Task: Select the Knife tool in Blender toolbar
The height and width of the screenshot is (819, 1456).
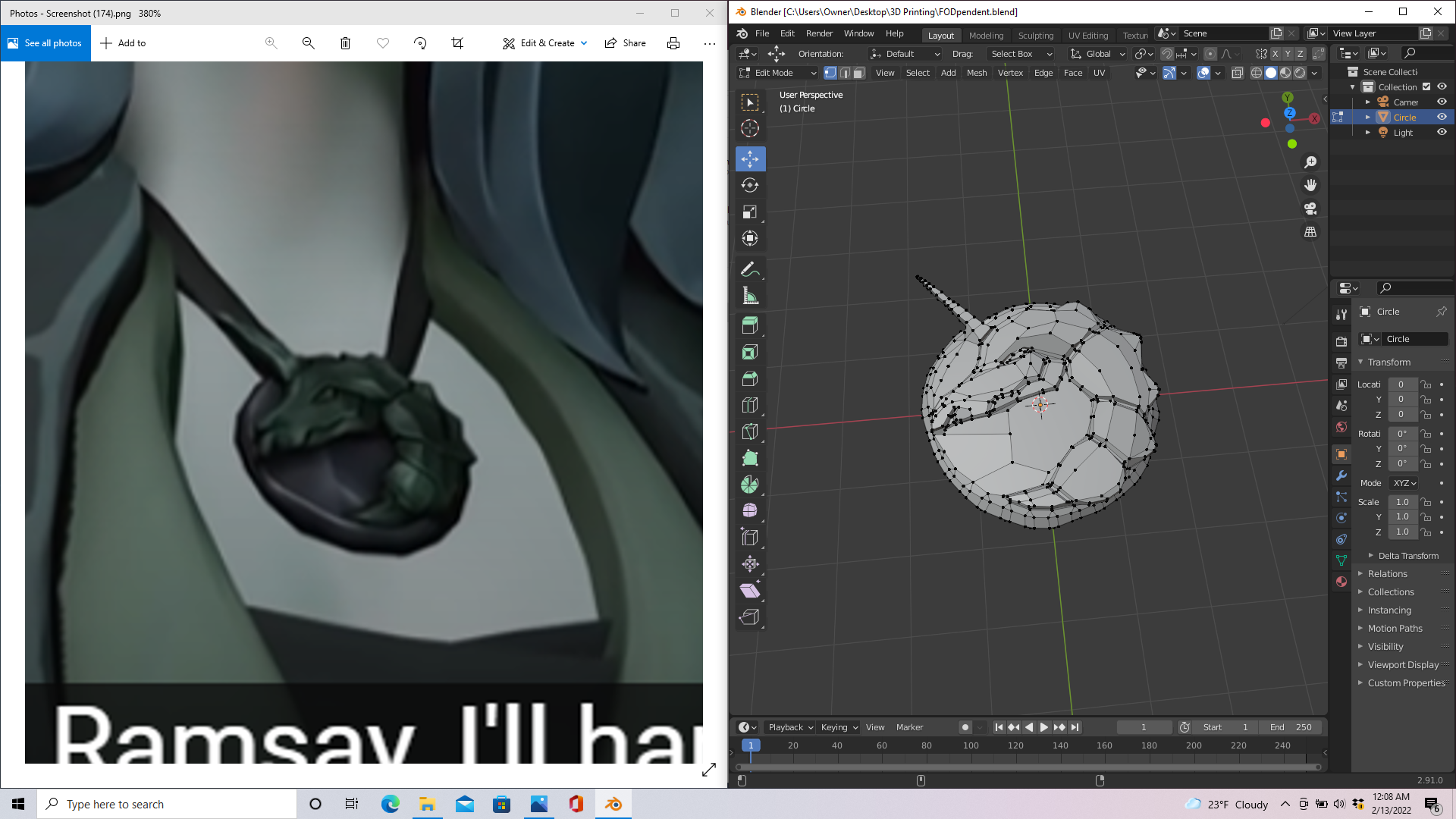Action: click(749, 431)
